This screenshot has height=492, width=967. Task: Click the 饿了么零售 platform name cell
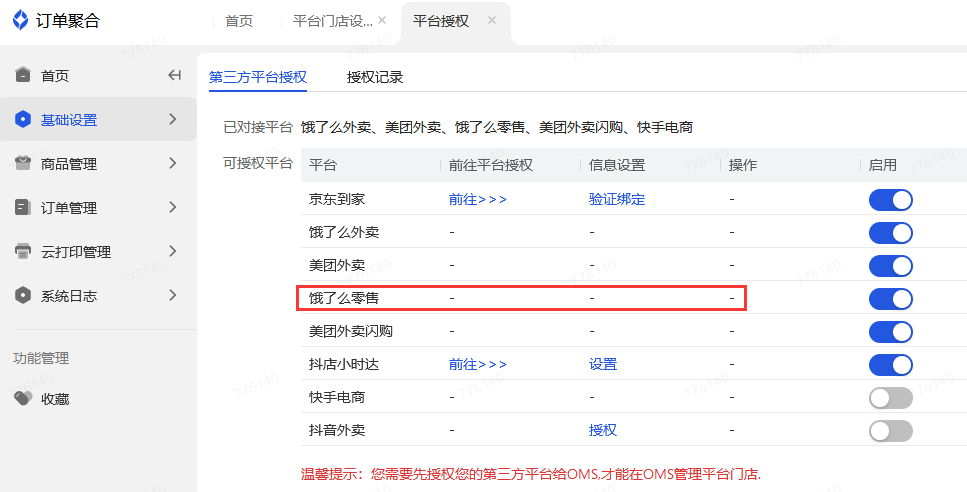pos(344,298)
